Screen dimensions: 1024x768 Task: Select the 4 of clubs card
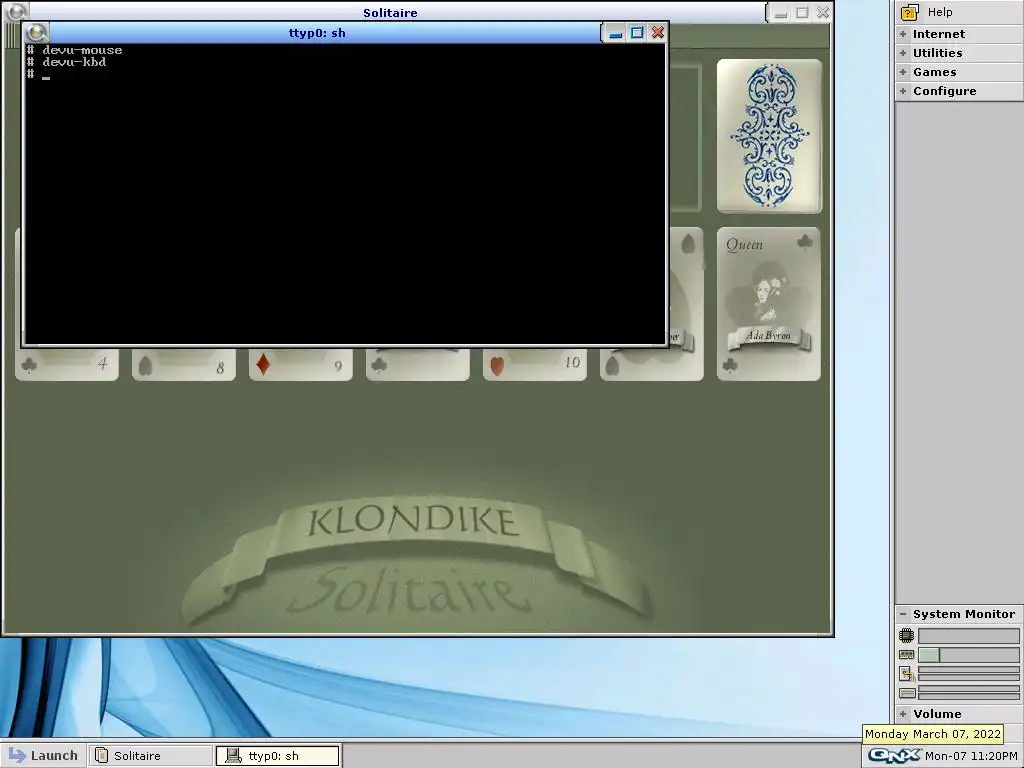tap(67, 364)
